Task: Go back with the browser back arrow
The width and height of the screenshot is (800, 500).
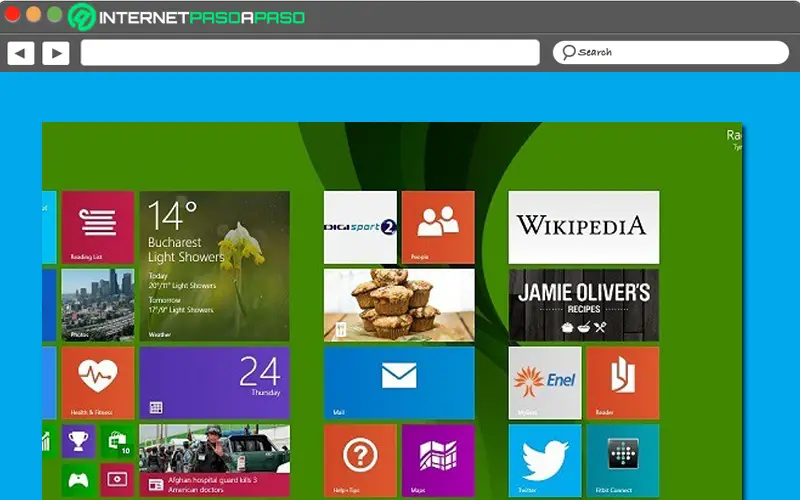Action: pyautogui.click(x=21, y=53)
